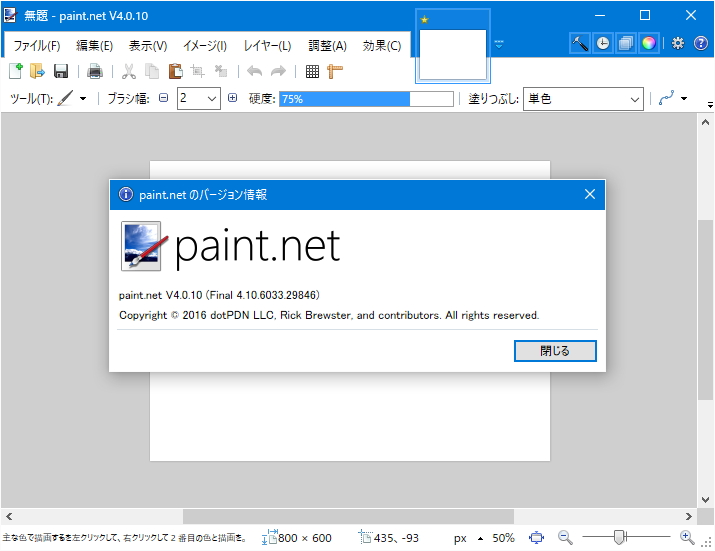The height and width of the screenshot is (551, 715).
Task: Open the 塗りつぶし fill dropdown
Action: pyautogui.click(x=583, y=99)
